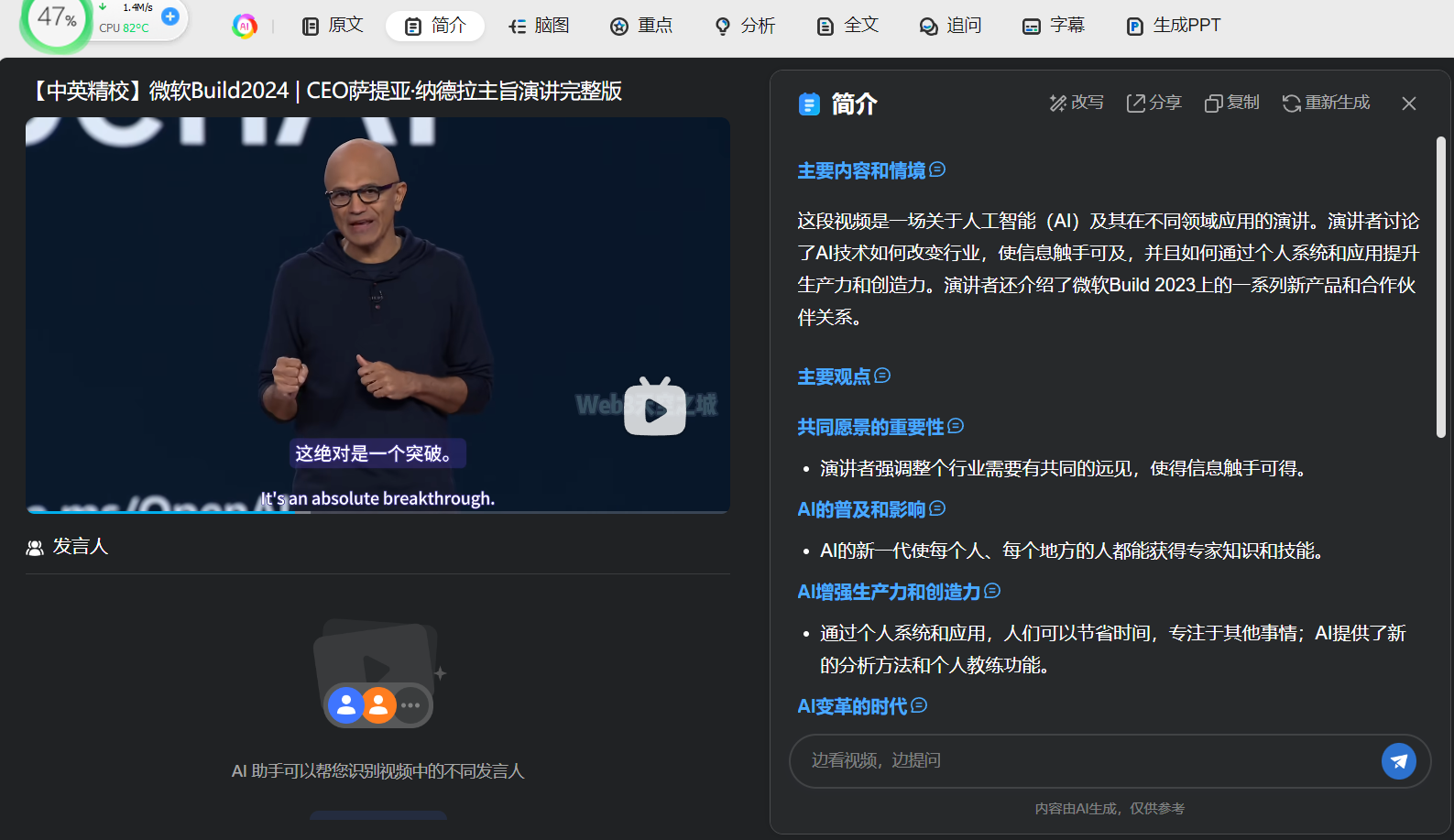The image size is (1454, 840).
Task: Select the 重点 highlights tab
Action: pos(642,26)
